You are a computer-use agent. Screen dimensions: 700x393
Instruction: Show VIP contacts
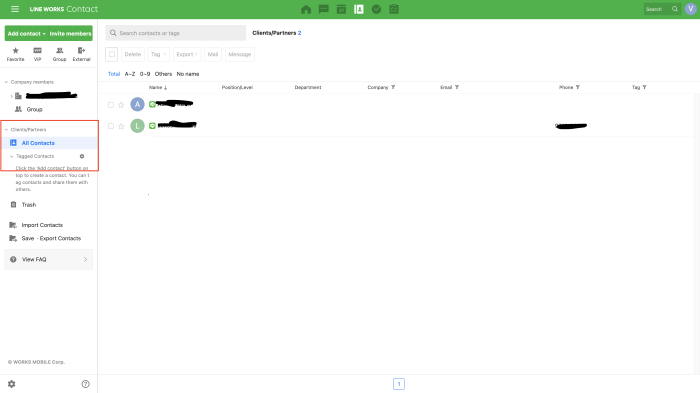click(38, 54)
